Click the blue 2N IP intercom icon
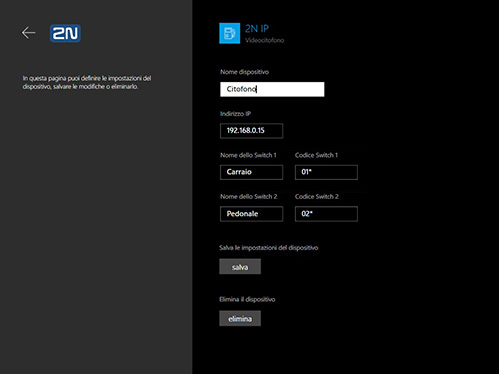 (230, 33)
